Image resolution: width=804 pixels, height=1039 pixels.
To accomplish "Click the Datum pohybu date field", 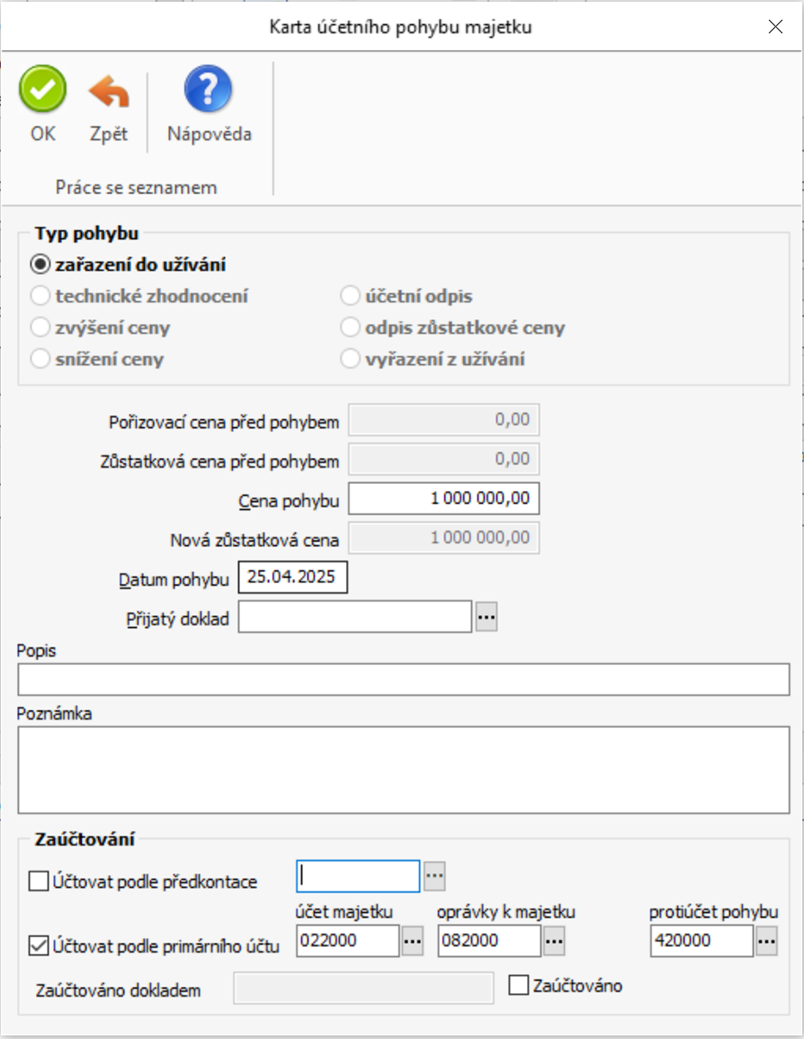I will [292, 578].
